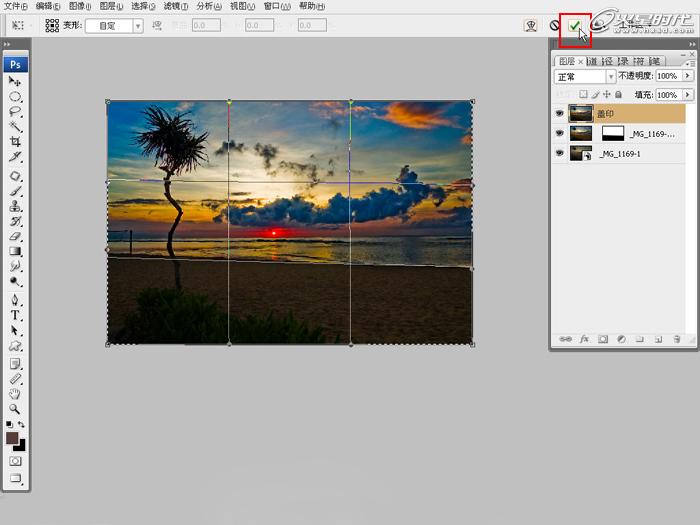Open the Layer menu

111,6
